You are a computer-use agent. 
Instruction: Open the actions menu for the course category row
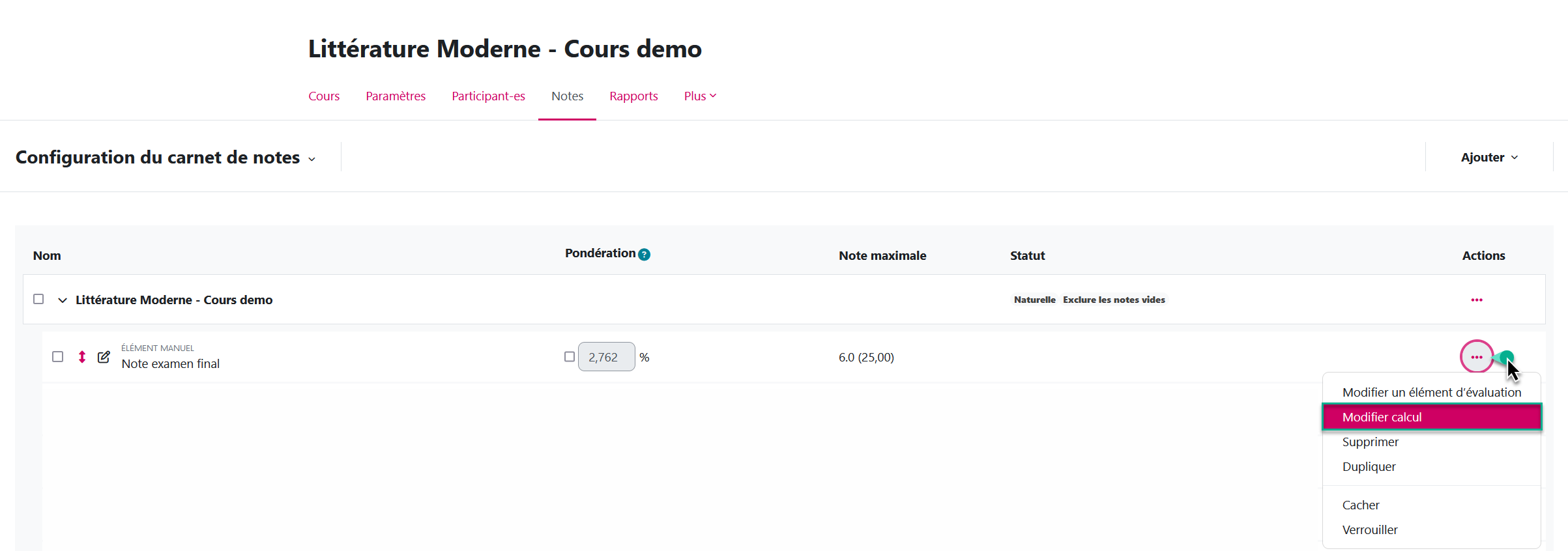click(x=1476, y=300)
